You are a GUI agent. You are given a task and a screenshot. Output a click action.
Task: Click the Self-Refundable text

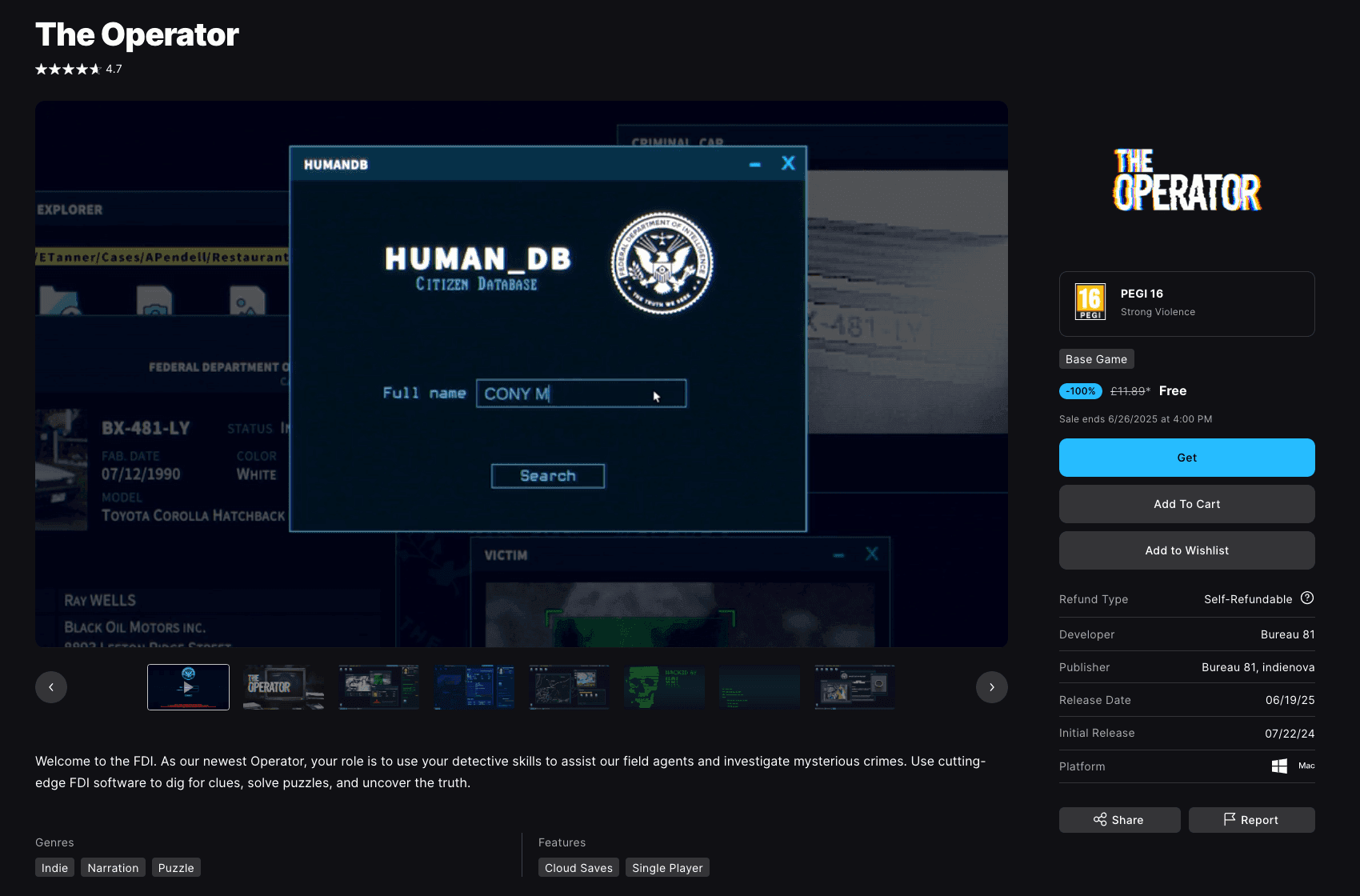1248,599
